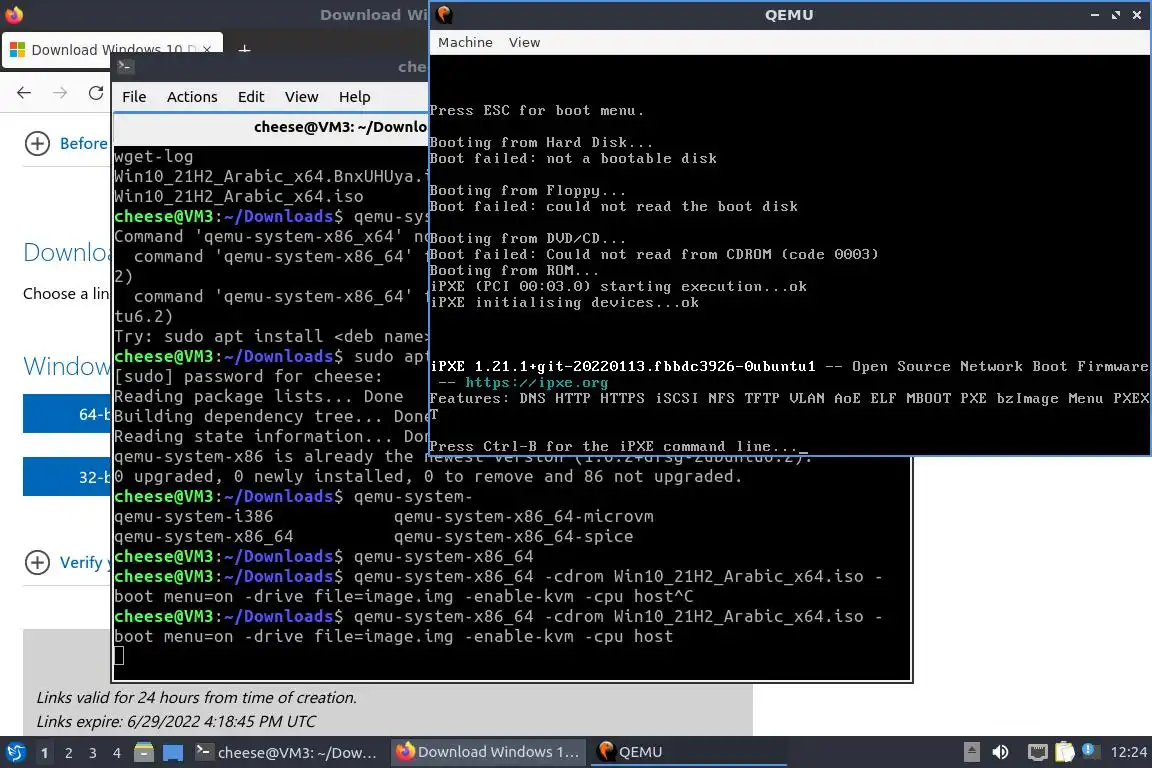Click the removable media eject tray icon
The height and width of the screenshot is (768, 1152).
pyautogui.click(x=971, y=752)
